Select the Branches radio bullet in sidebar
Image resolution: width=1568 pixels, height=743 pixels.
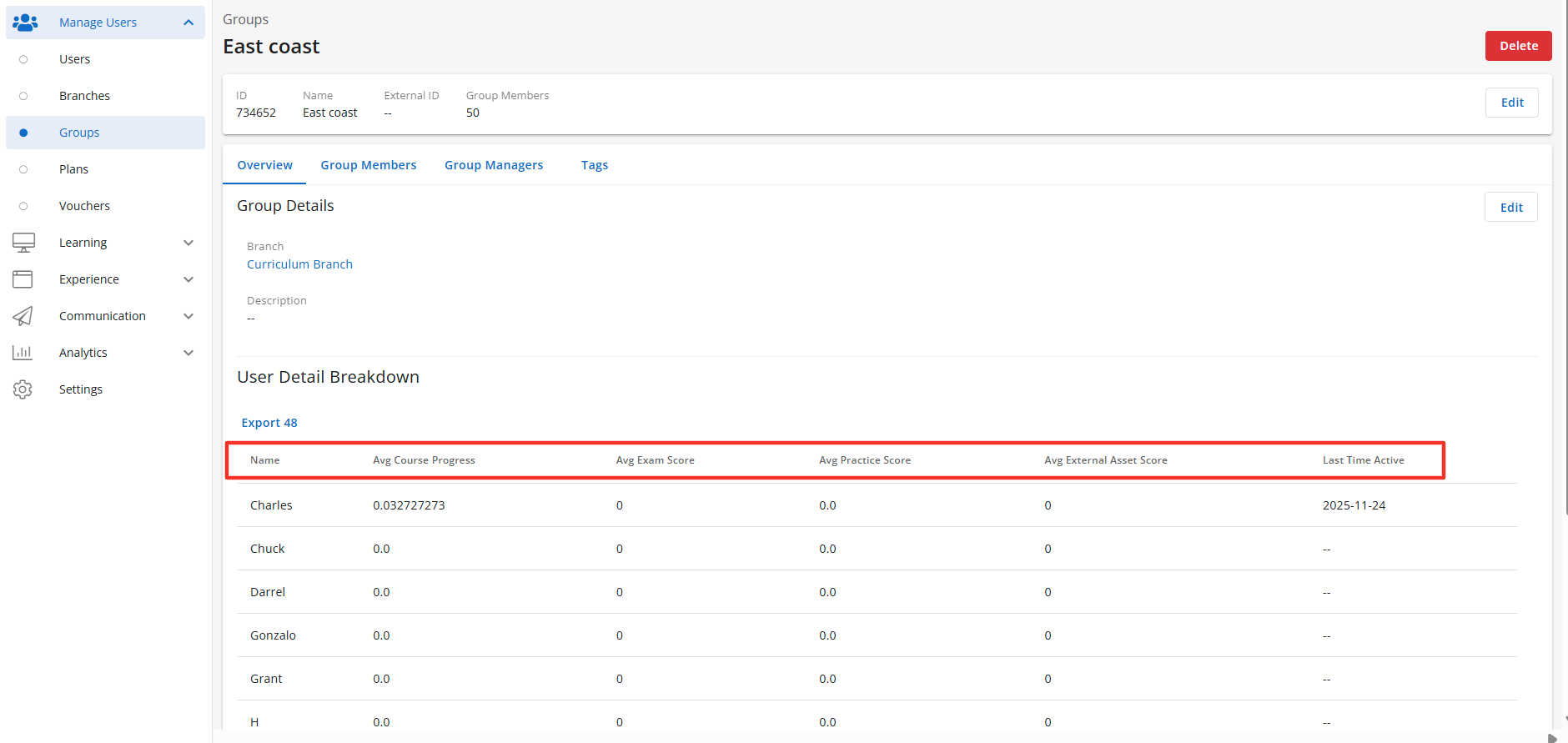(23, 96)
